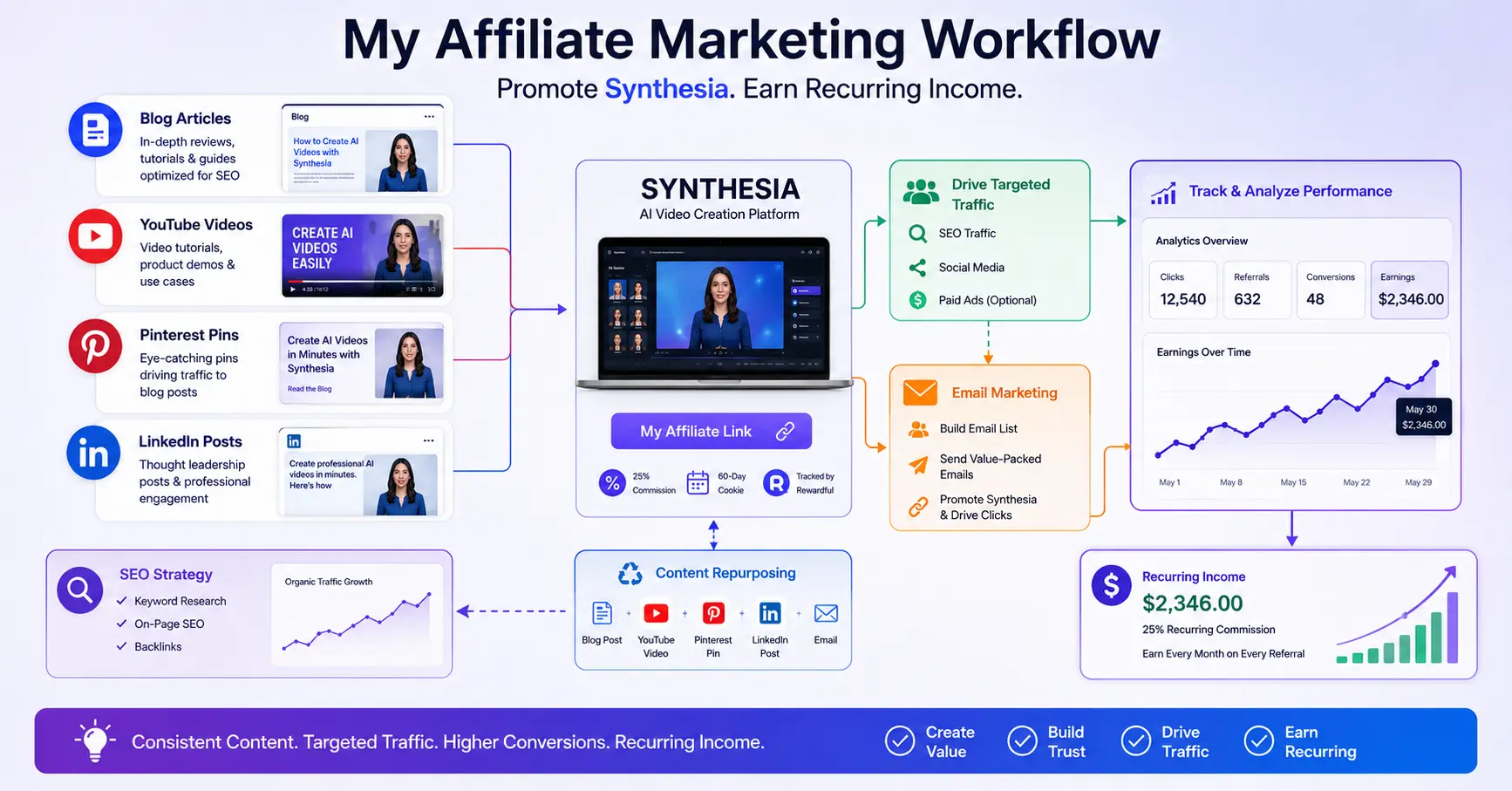The image size is (1512, 791).
Task: Click the small LinkedIn logo in post card
Action: 294,441
